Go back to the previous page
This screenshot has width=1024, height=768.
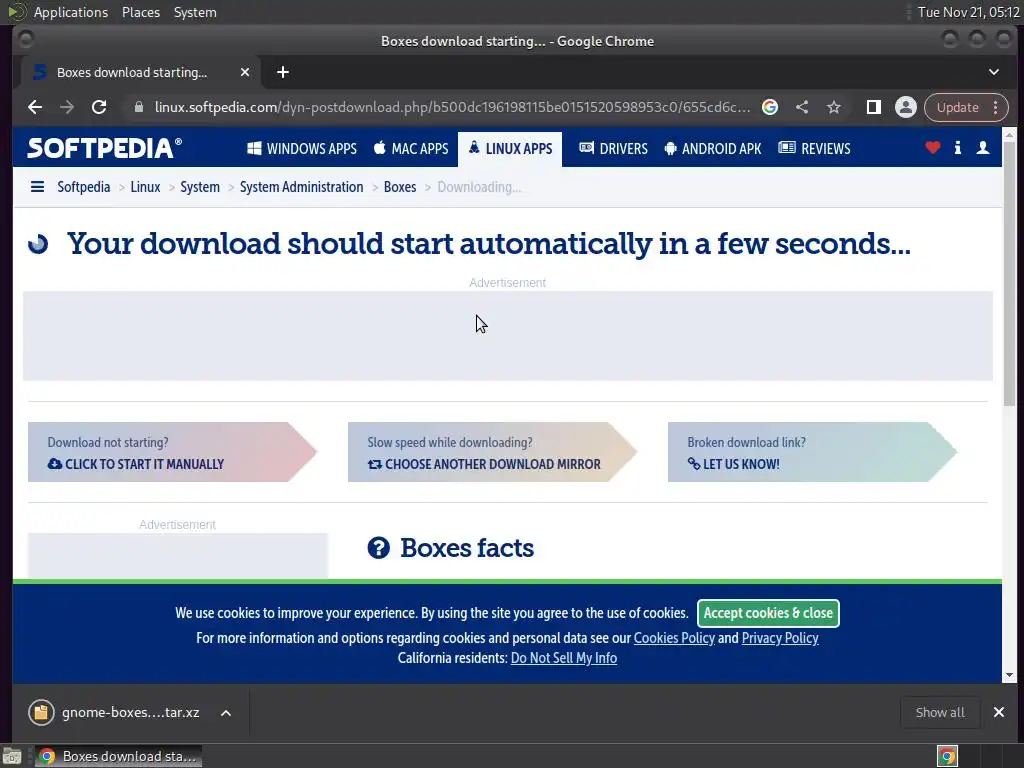tap(35, 107)
